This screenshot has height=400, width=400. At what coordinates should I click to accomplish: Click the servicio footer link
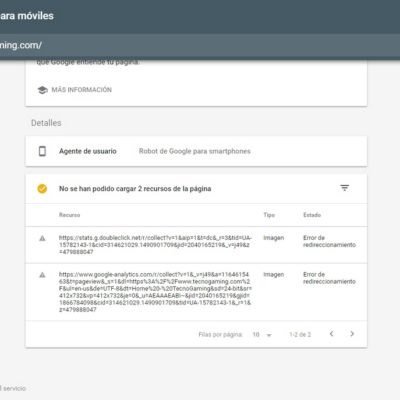pyautogui.click(x=13, y=388)
